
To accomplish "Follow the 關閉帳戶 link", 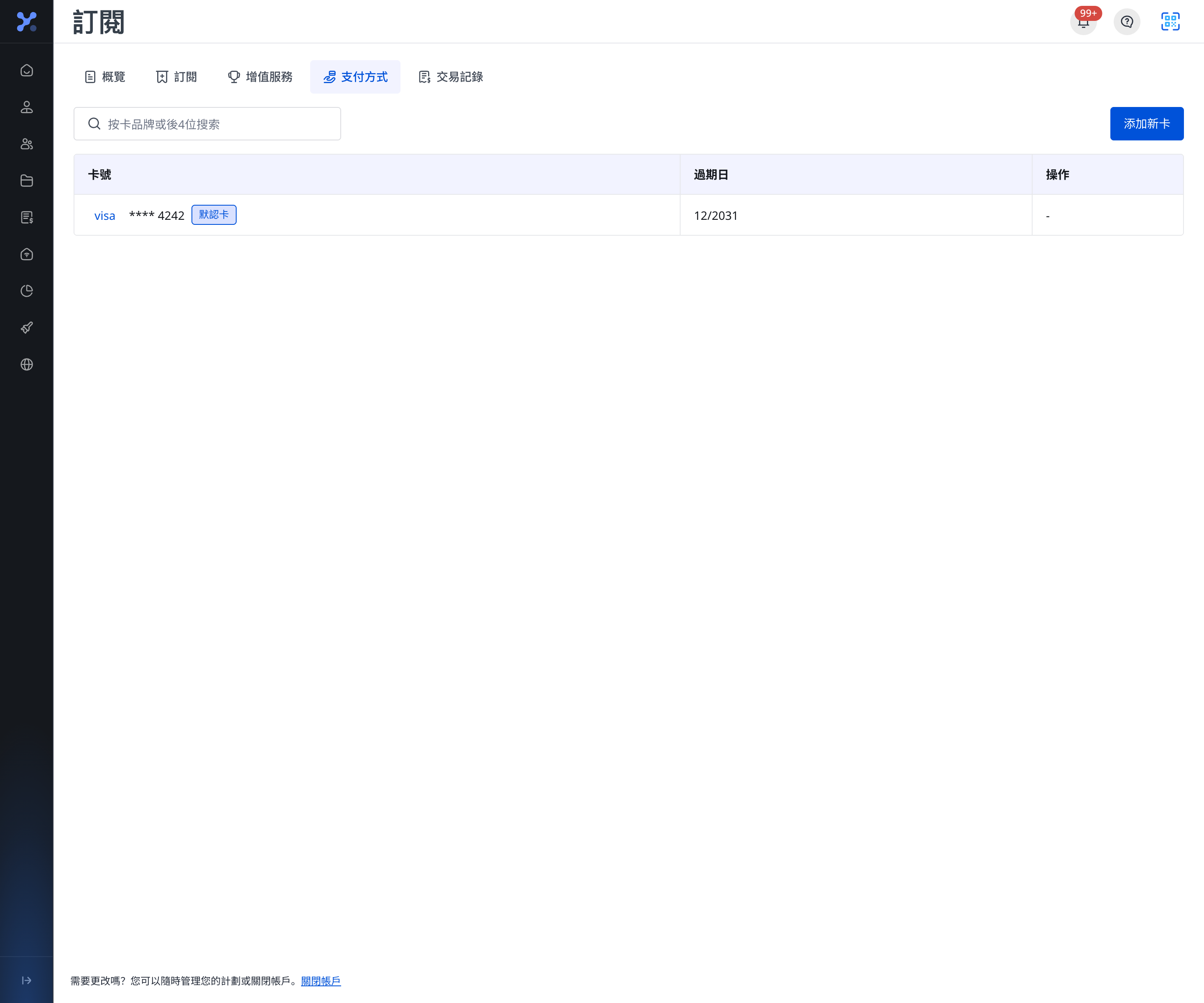I will click(321, 981).
